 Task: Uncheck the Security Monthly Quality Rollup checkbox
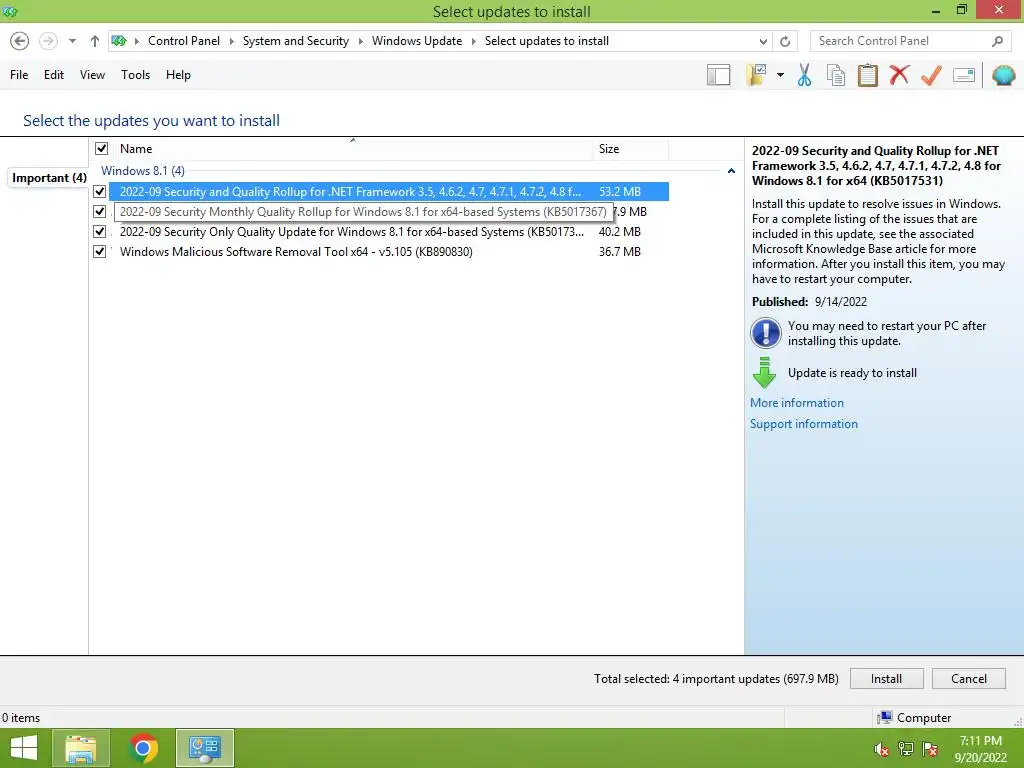(x=99, y=212)
